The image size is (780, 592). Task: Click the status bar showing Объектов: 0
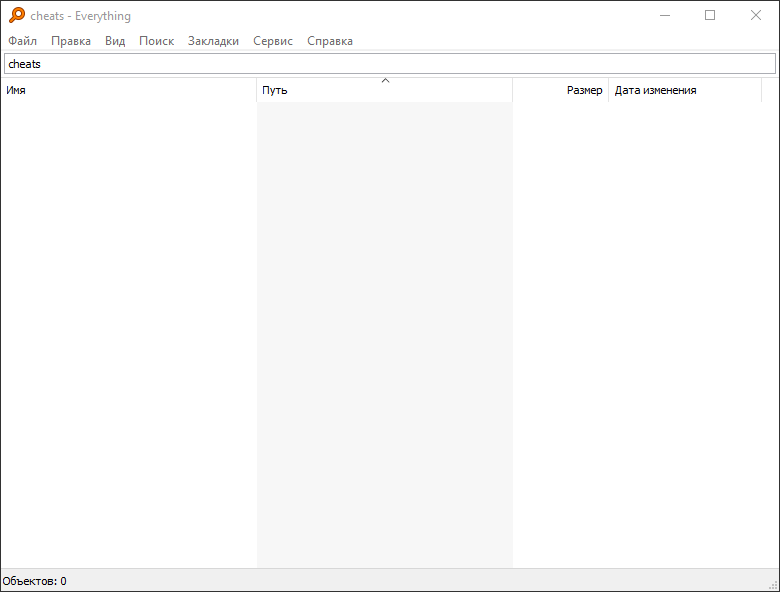[35, 581]
